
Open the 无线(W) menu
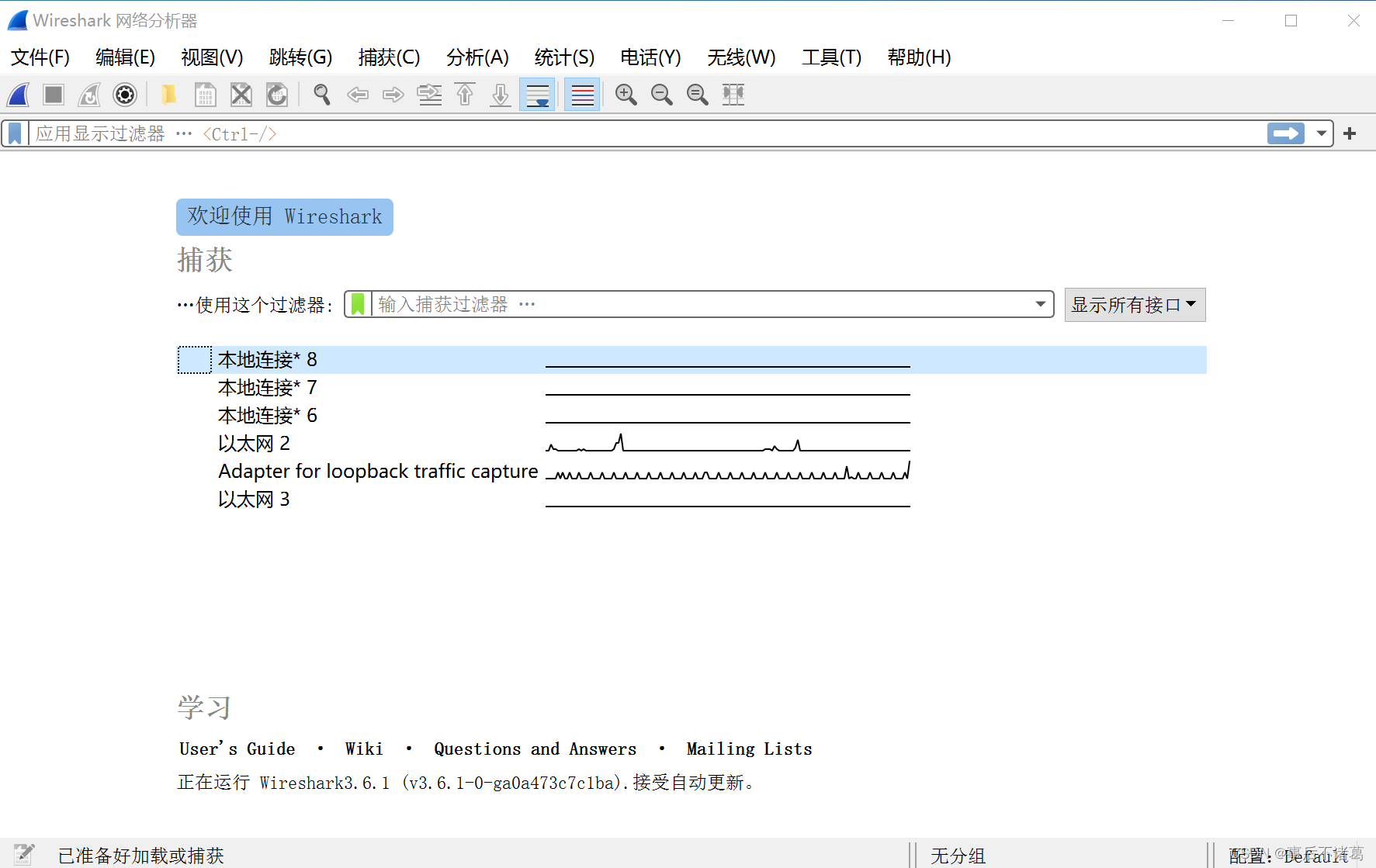tap(741, 57)
